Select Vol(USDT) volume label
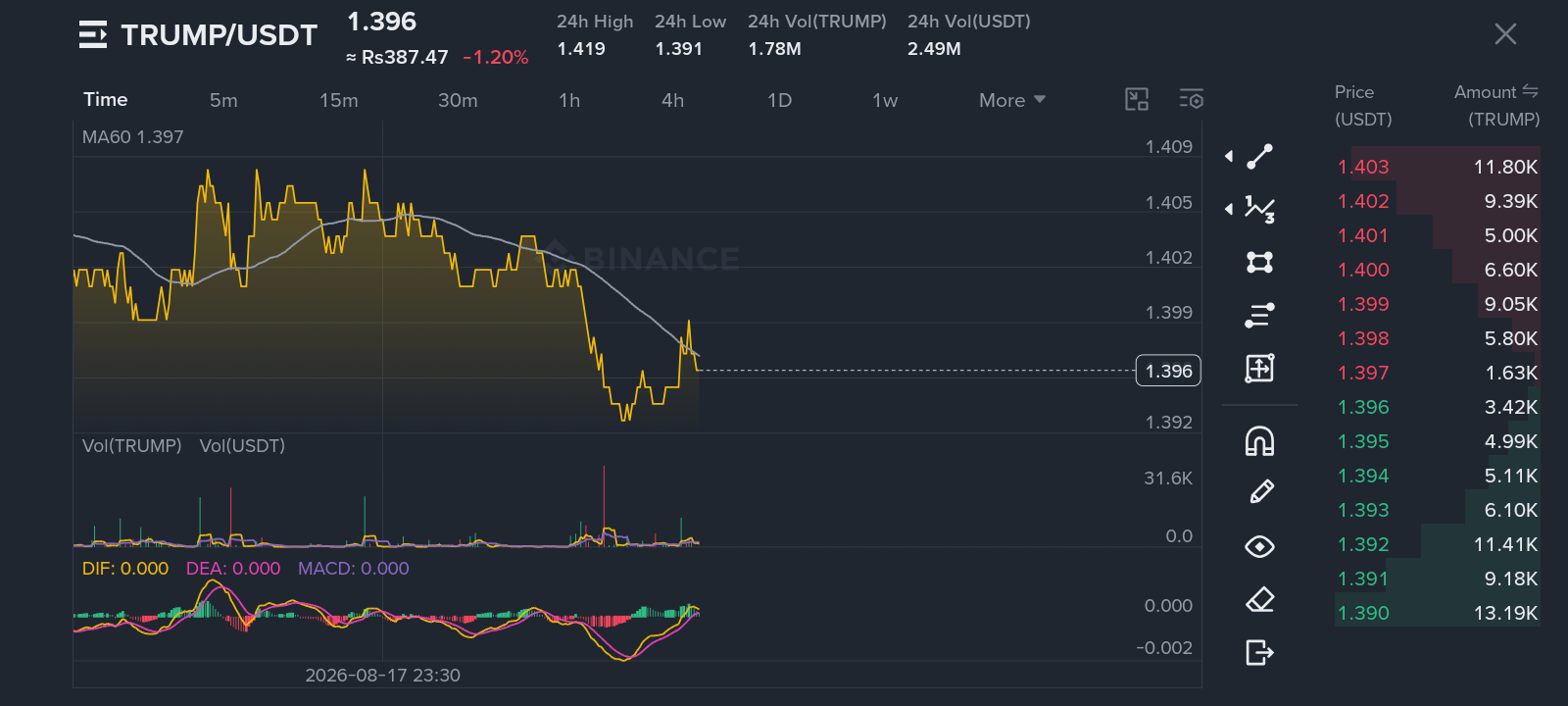 tap(242, 446)
